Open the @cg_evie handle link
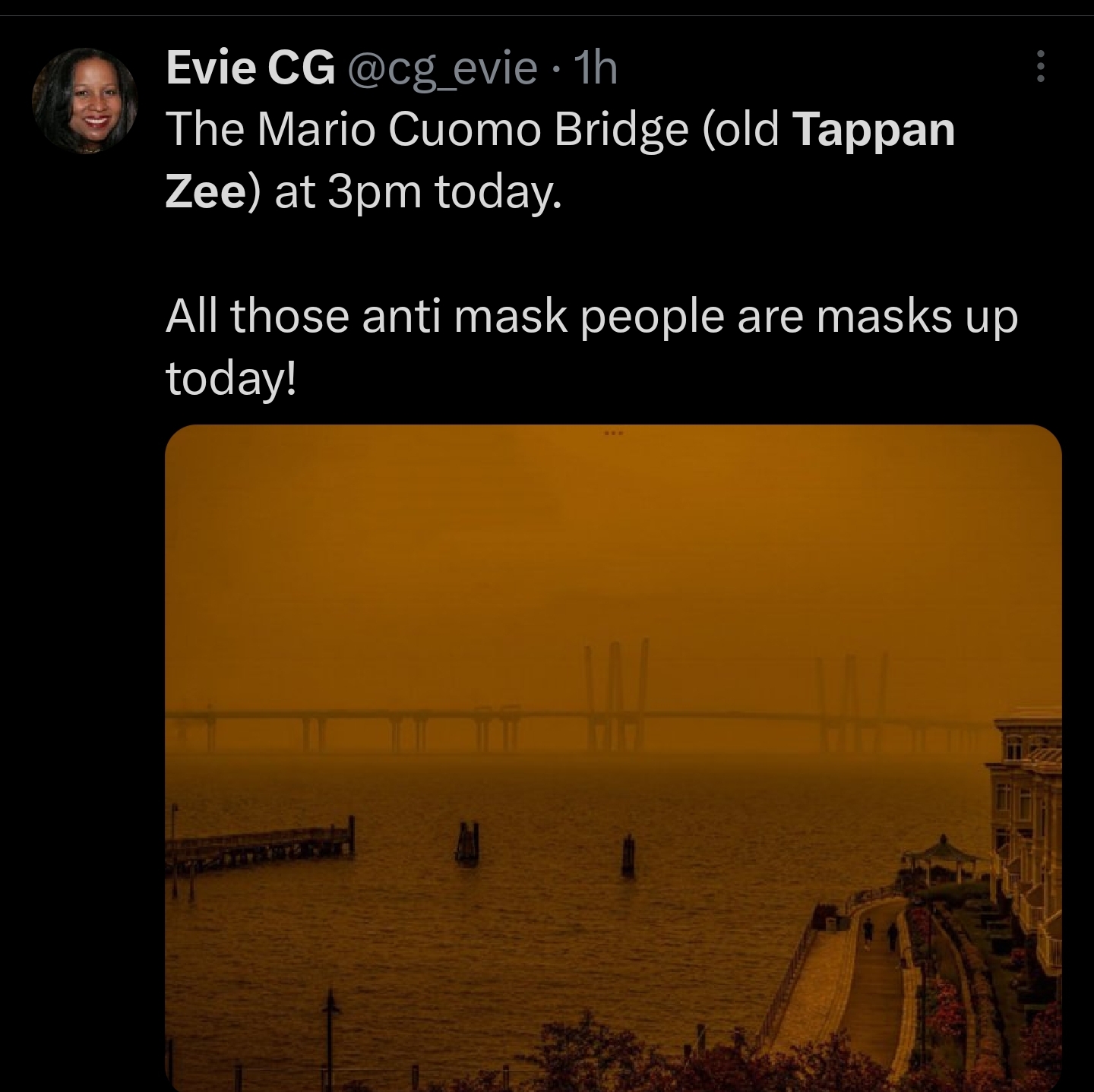This screenshot has width=1094, height=1092. [442, 69]
